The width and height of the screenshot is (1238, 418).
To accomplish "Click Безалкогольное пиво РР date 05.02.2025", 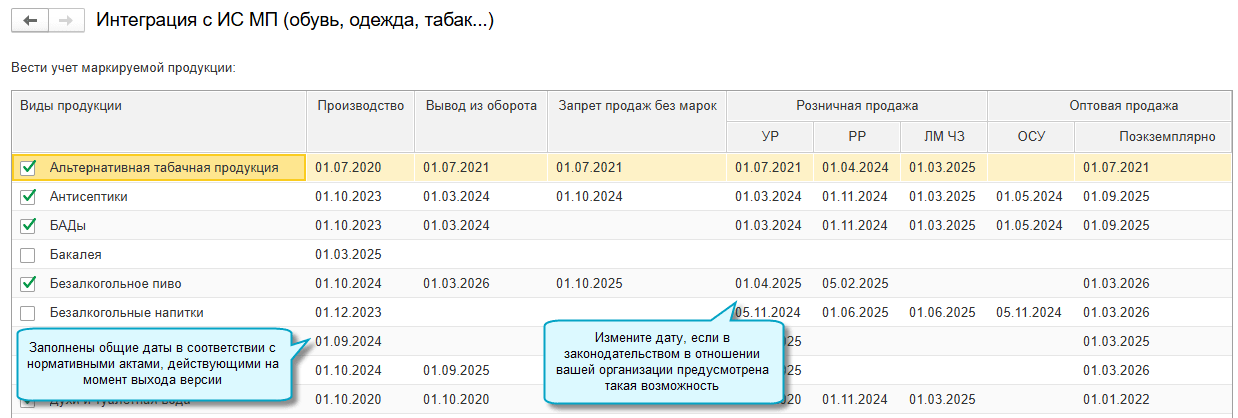I will (855, 284).
